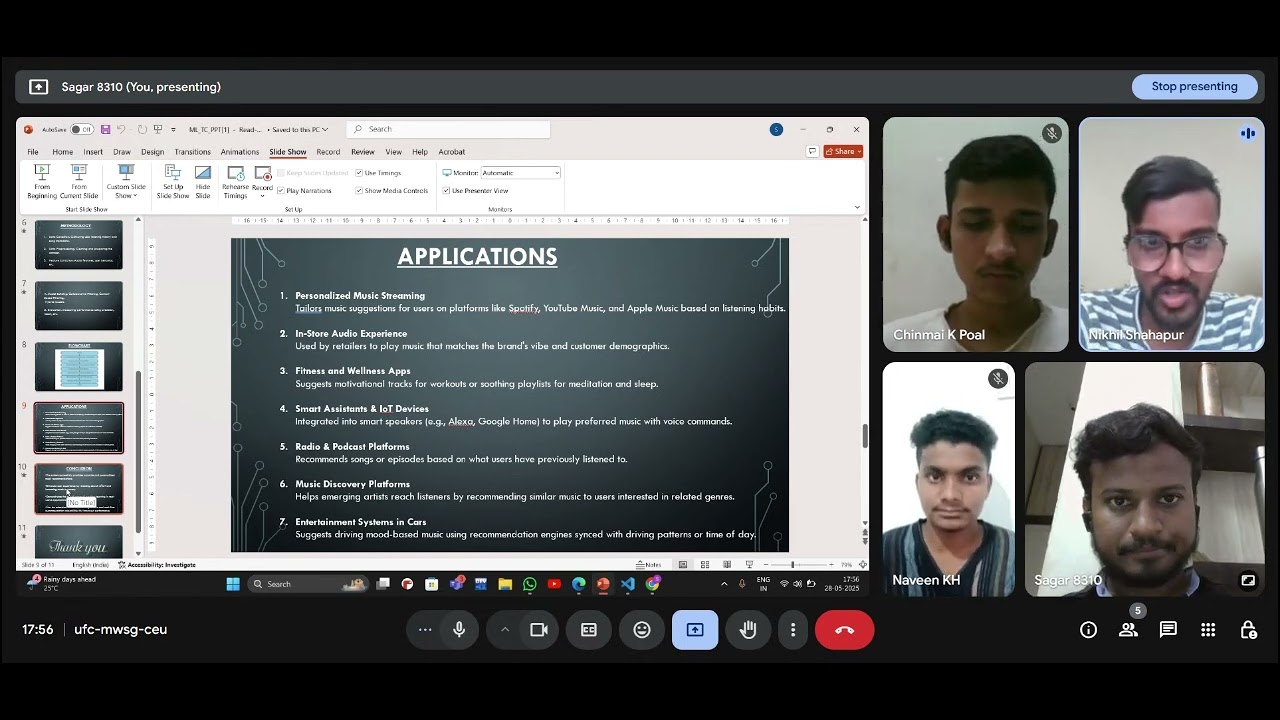Expand Meet audio settings three dots

(425, 630)
